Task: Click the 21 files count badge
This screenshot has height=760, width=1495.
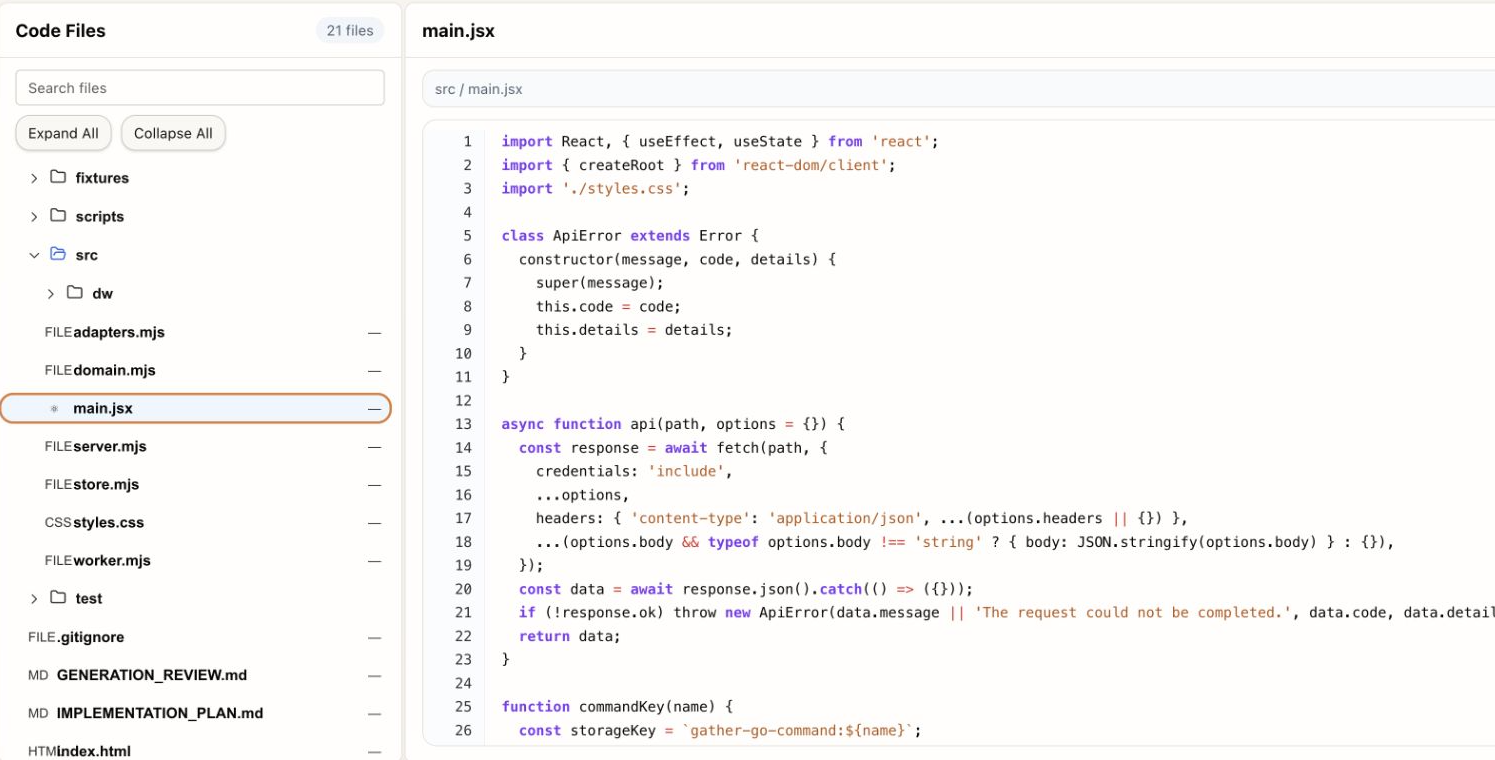Action: click(x=350, y=31)
